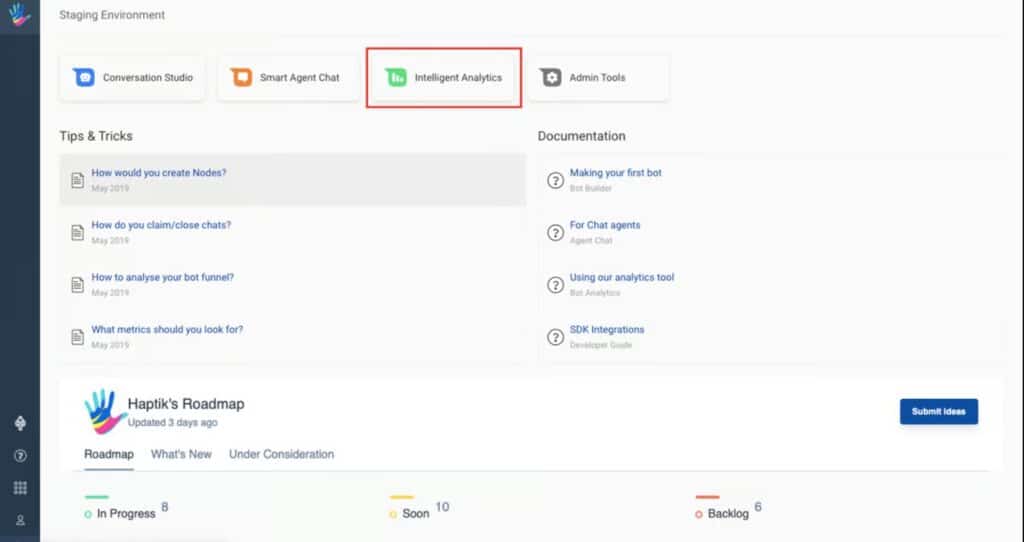Read "How to analyse your bot funnel?"
The image size is (1024, 542).
coord(162,277)
